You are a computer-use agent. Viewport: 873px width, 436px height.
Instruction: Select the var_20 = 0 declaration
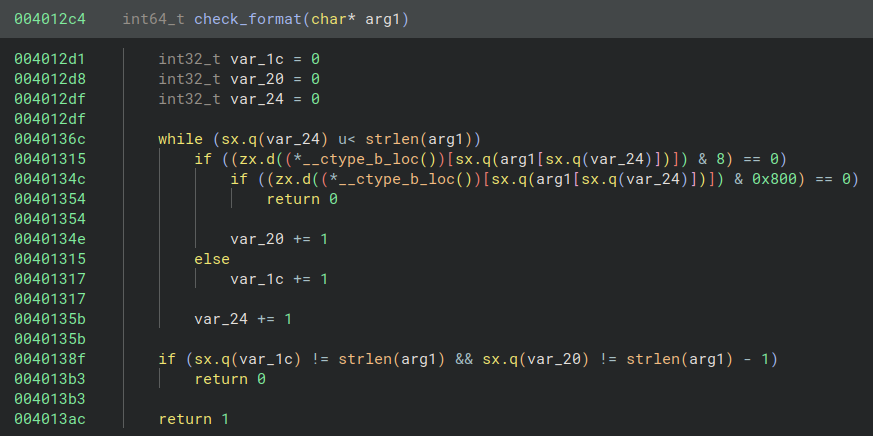pyautogui.click(x=274, y=79)
